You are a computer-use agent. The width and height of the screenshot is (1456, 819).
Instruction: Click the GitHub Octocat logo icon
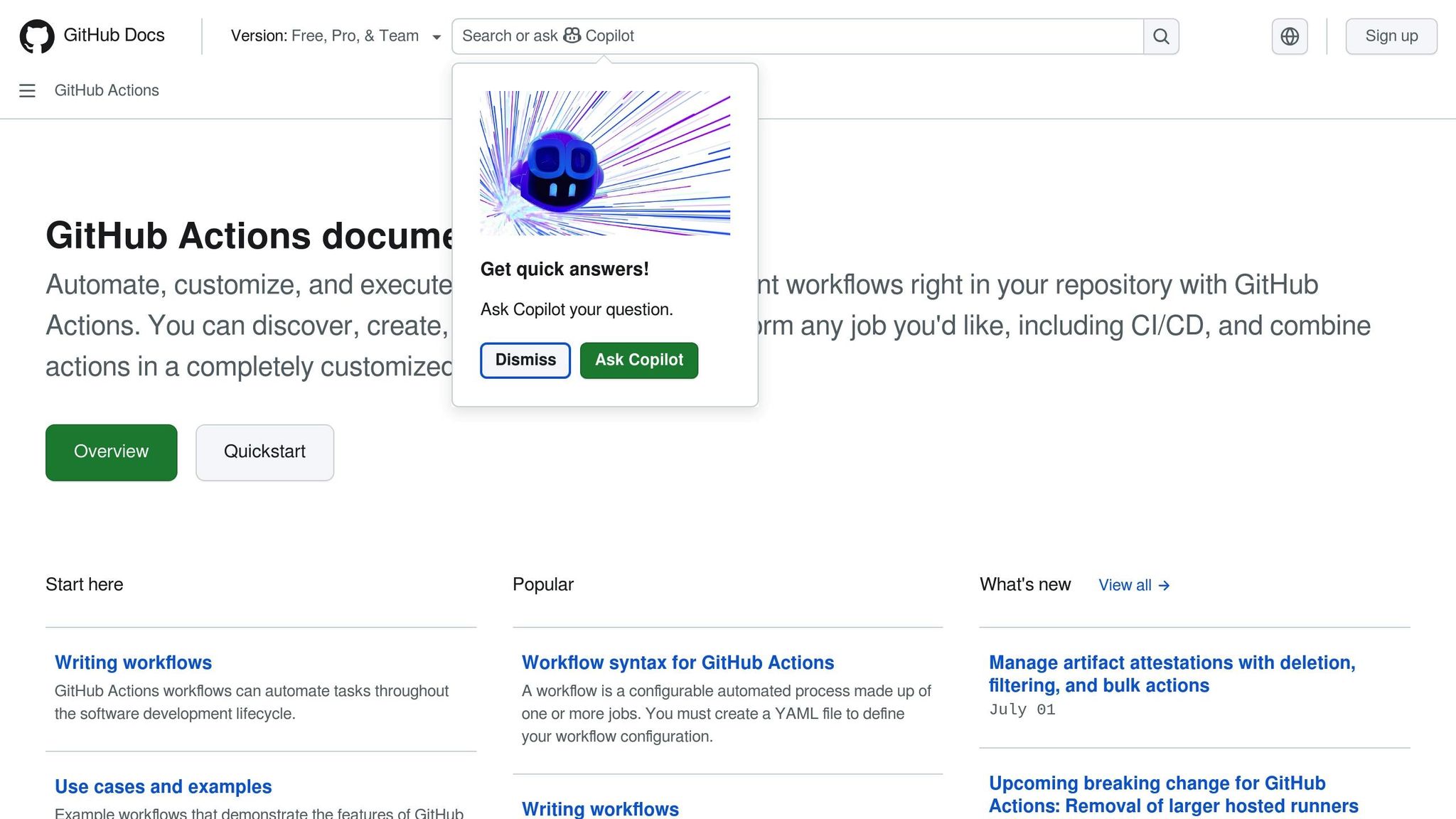(36, 36)
